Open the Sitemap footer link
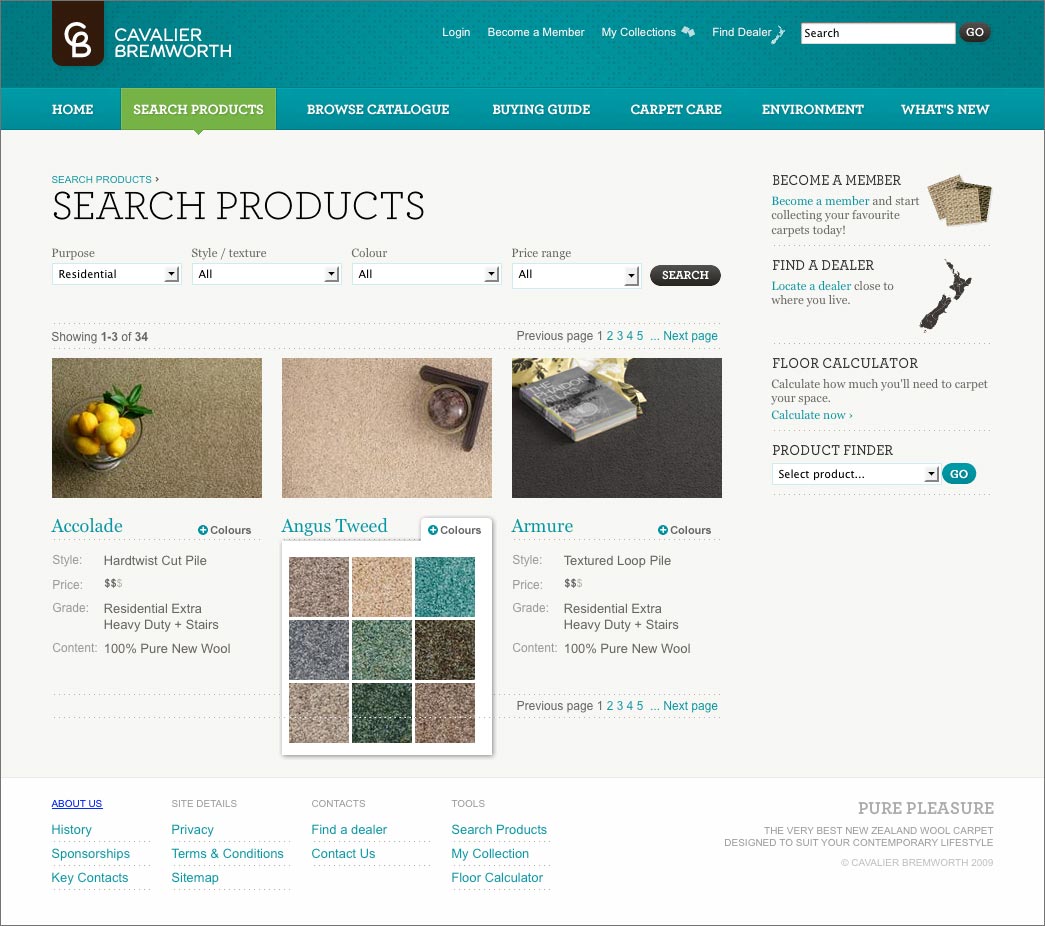Screen dimensions: 1045x926 coord(195,878)
